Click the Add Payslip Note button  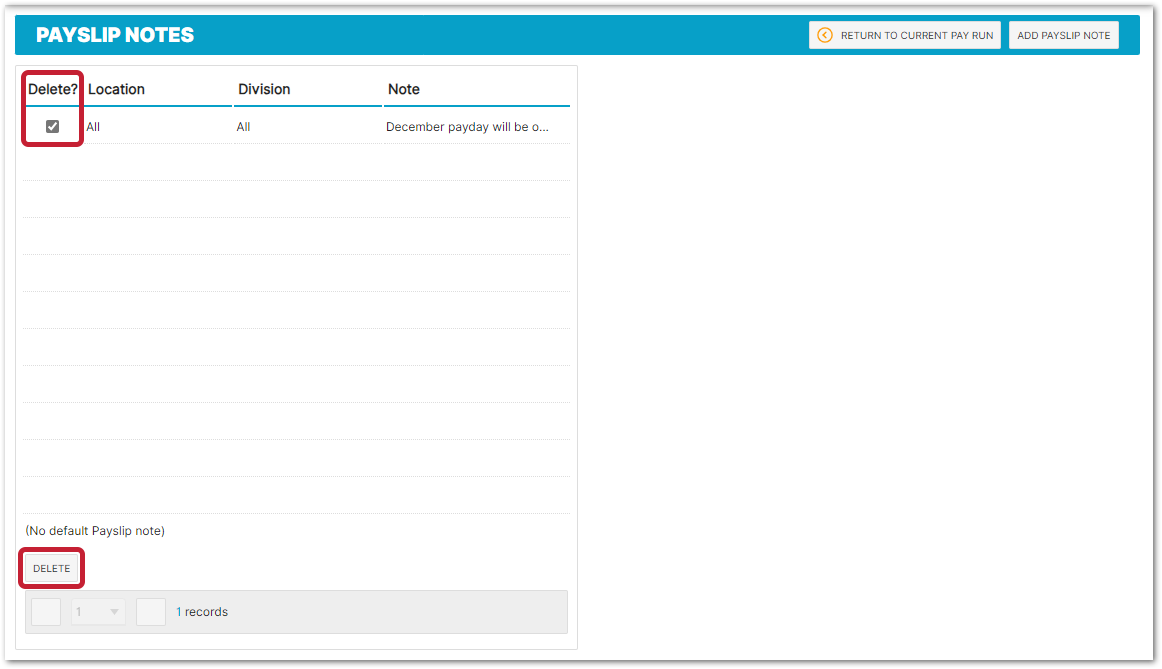[x=1063, y=35]
